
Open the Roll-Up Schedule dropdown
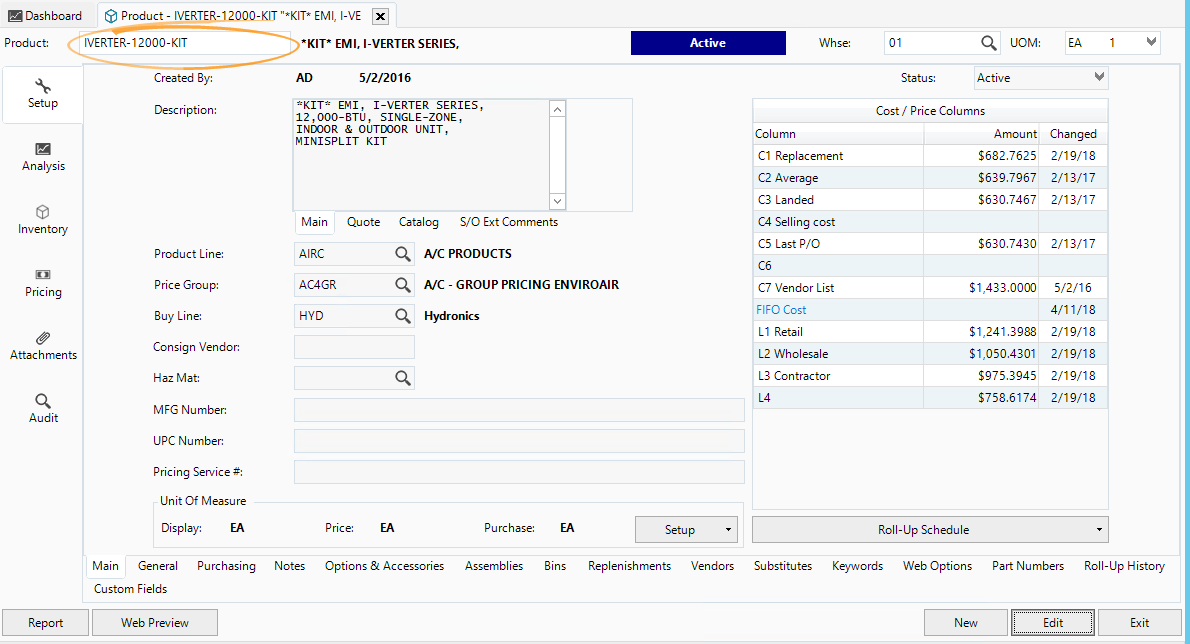930,530
